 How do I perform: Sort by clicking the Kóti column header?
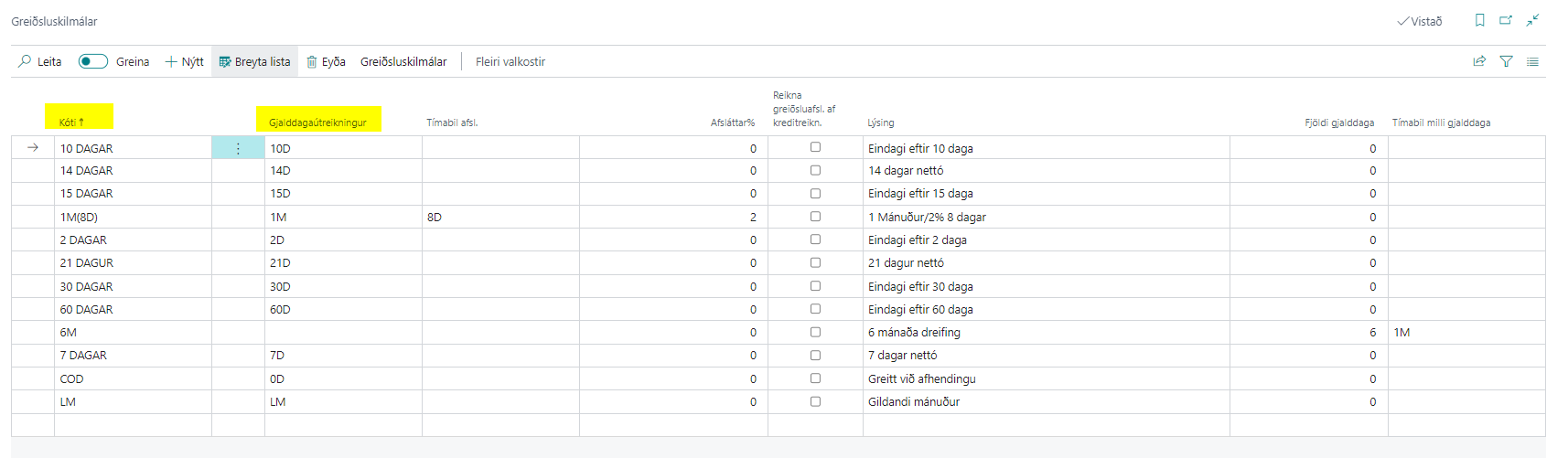coord(71,122)
